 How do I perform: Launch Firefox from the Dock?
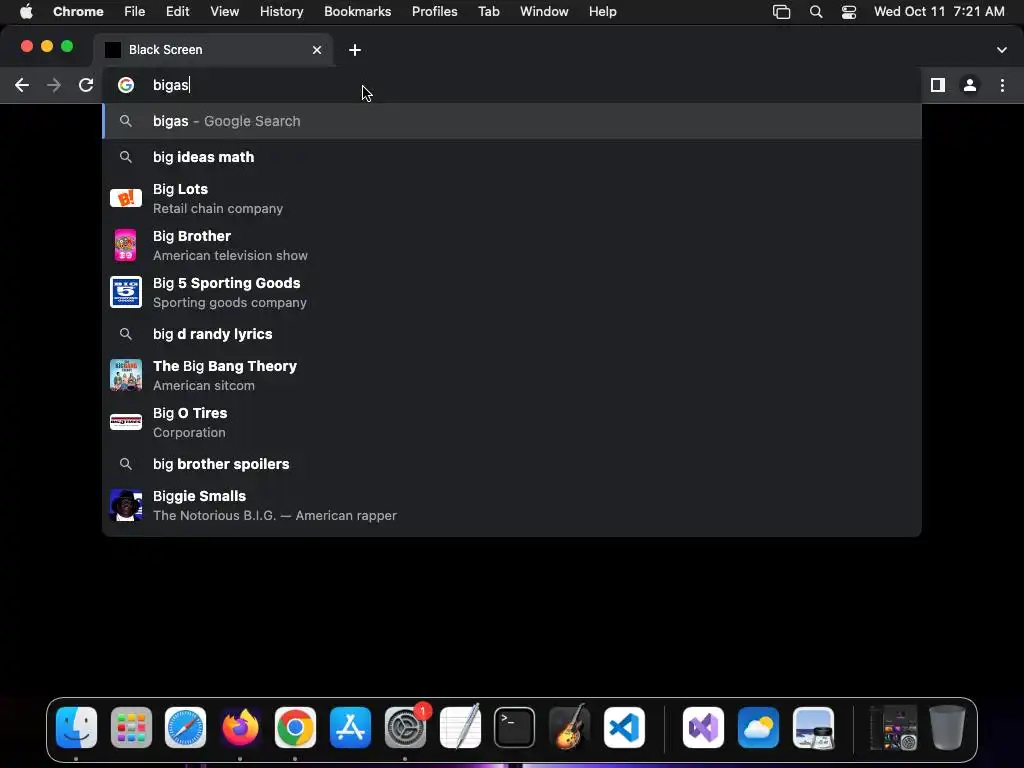tap(240, 727)
